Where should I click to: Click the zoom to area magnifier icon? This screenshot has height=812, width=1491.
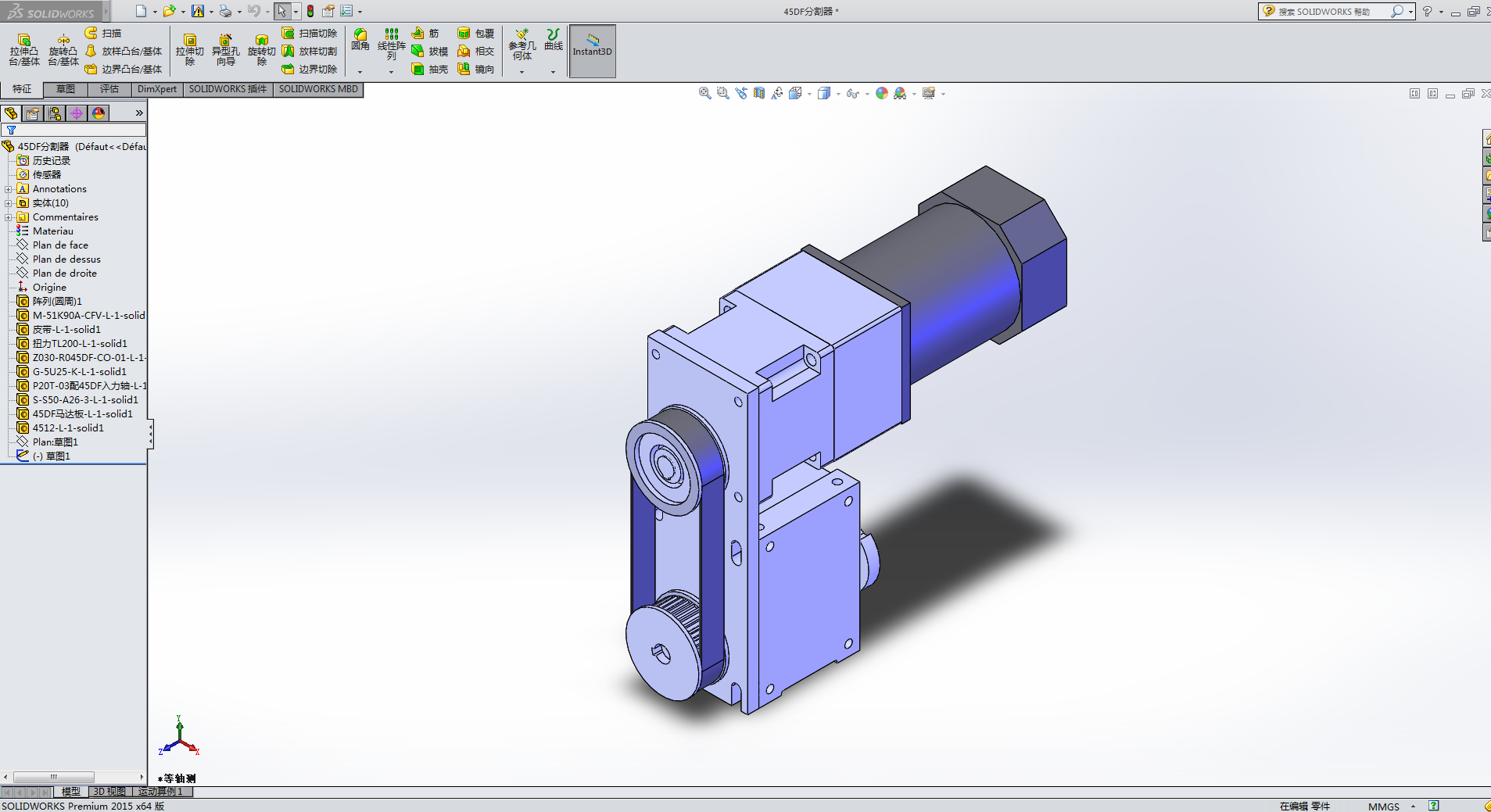point(723,93)
